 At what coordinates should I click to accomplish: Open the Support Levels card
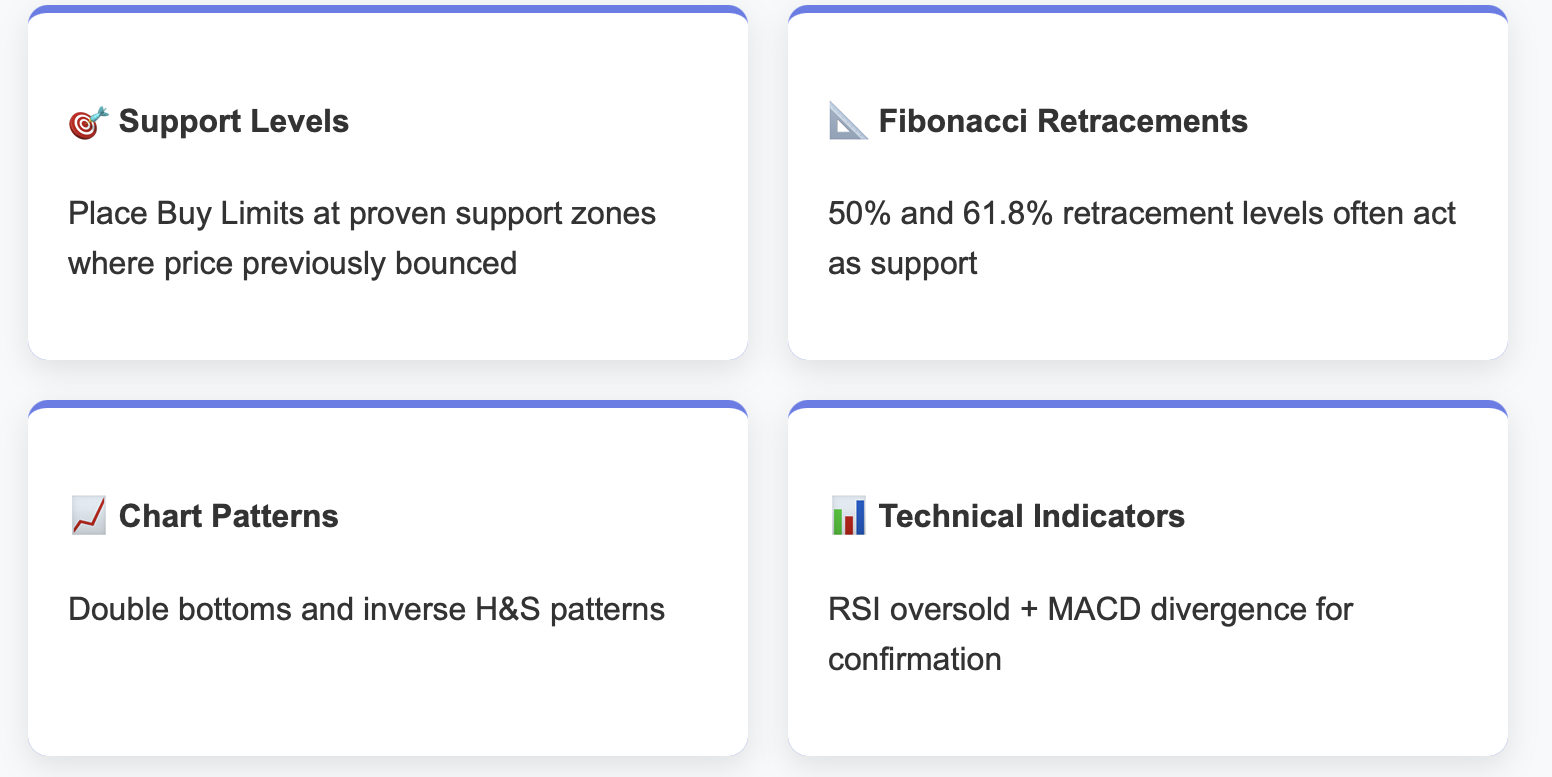tap(388, 183)
